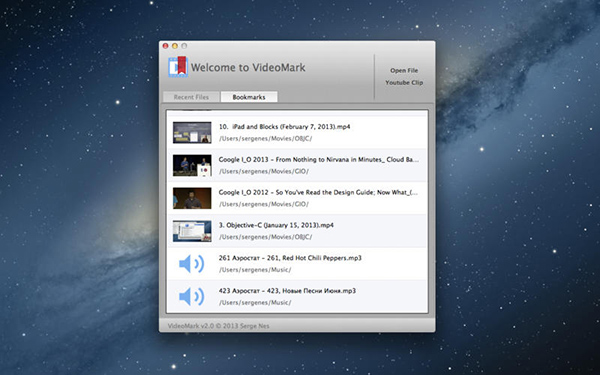
Task: Click the Youtube Clip button
Action: coord(404,83)
